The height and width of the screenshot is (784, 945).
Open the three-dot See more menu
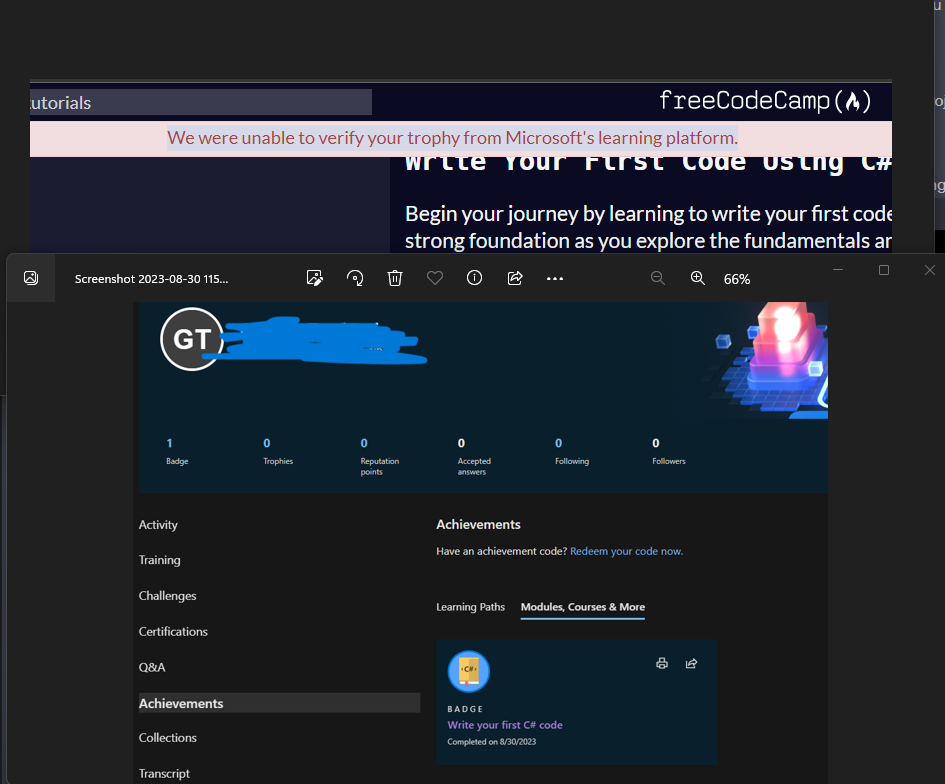[554, 278]
